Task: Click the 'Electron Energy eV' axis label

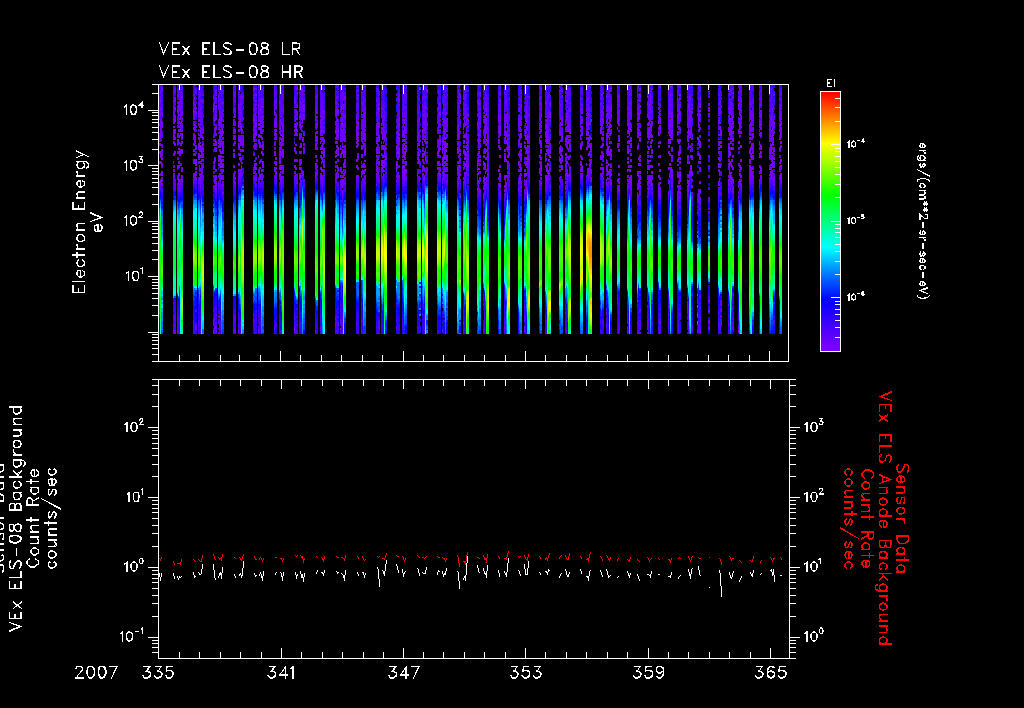Action: pyautogui.click(x=88, y=222)
